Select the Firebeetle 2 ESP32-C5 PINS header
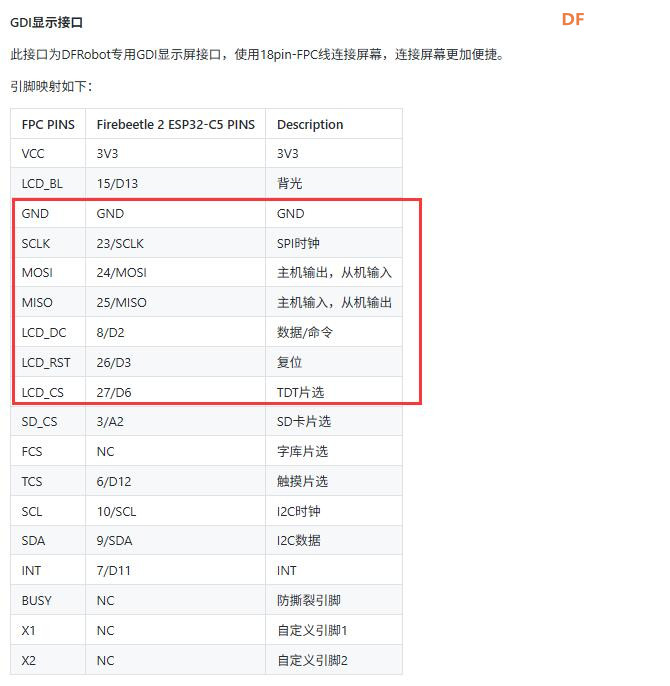Viewport: 670px width, 686px height. pos(175,125)
